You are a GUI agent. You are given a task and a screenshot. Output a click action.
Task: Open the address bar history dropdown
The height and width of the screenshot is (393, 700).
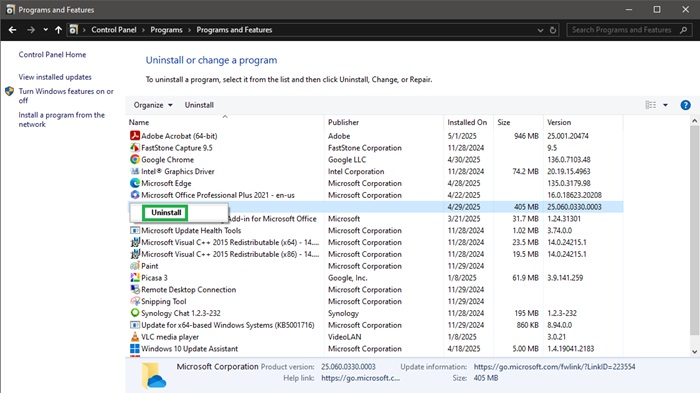(540, 30)
